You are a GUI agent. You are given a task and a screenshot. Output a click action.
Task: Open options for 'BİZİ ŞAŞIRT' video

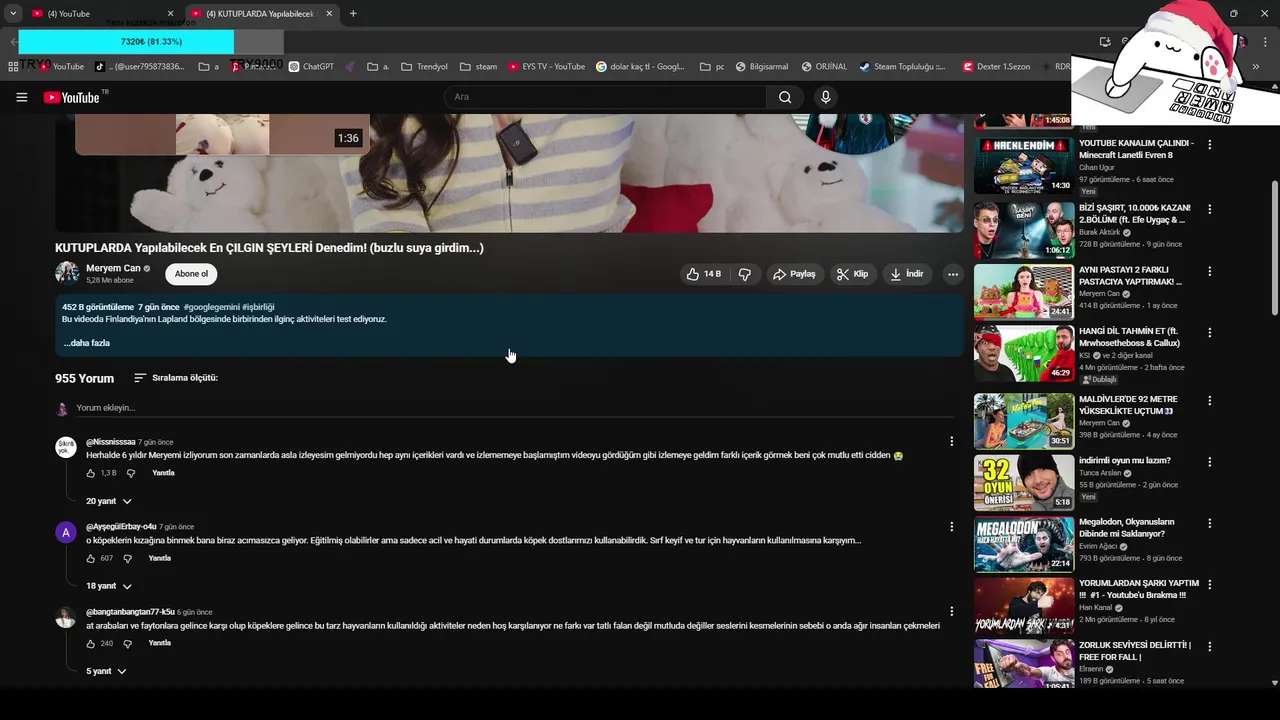click(x=1209, y=210)
